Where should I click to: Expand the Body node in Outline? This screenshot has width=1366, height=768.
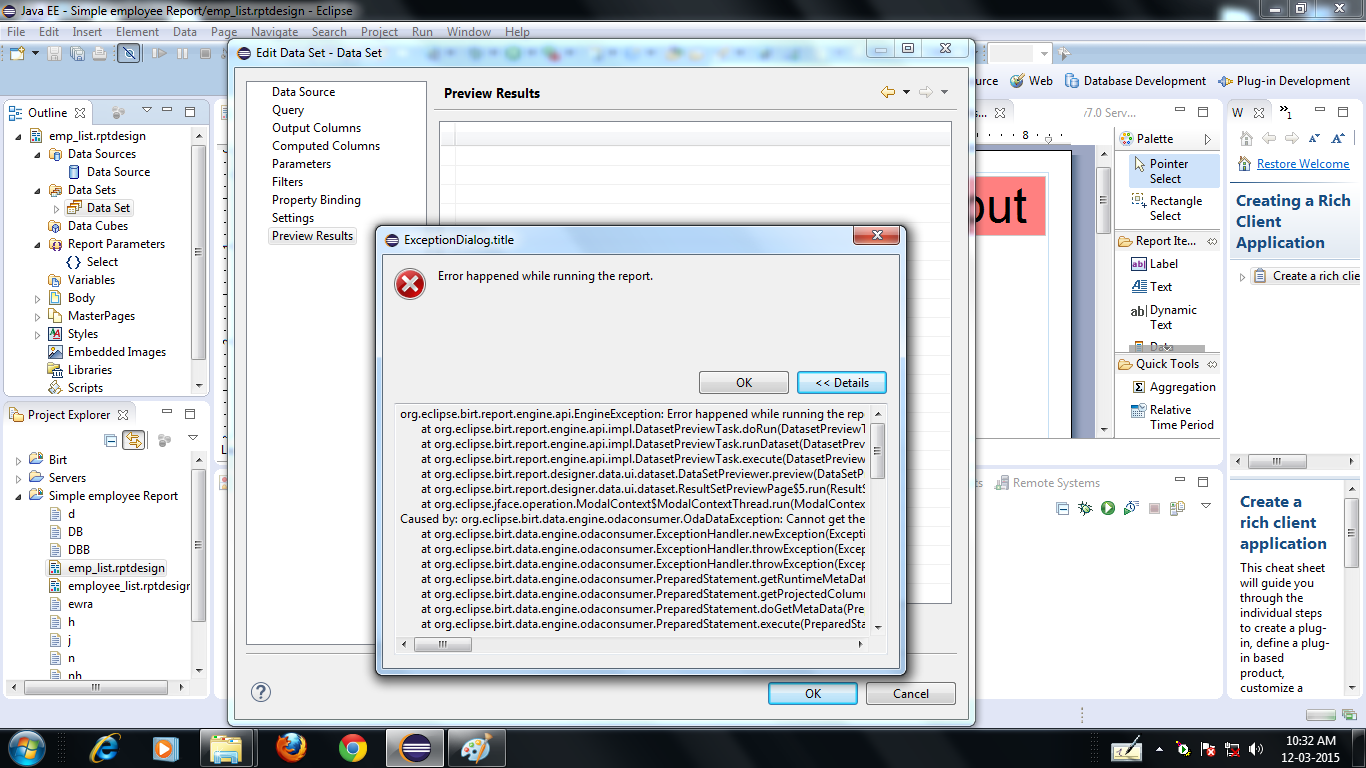(x=38, y=298)
